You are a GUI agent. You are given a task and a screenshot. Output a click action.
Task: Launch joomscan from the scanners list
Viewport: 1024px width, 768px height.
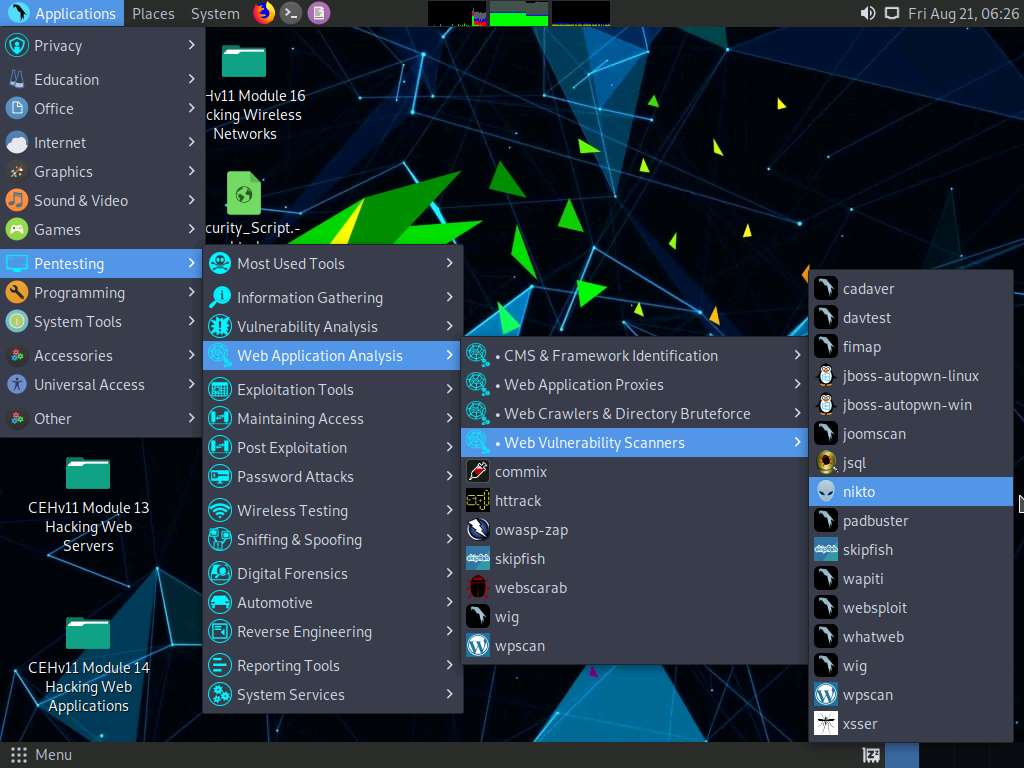tap(911, 434)
